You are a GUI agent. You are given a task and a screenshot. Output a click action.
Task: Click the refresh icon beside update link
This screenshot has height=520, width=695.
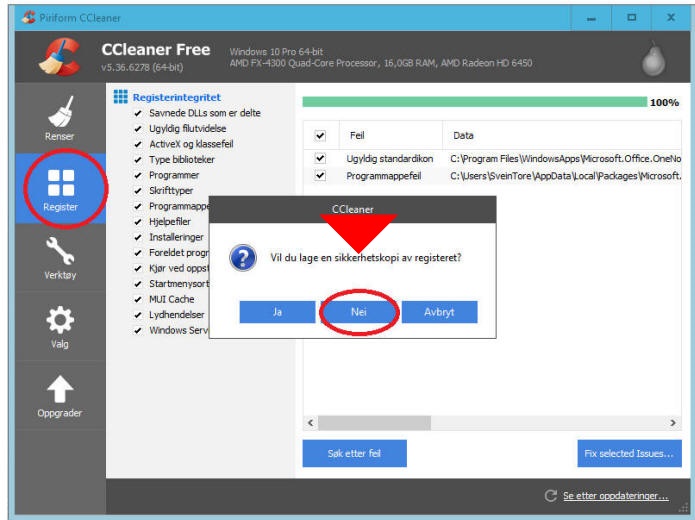click(x=551, y=495)
